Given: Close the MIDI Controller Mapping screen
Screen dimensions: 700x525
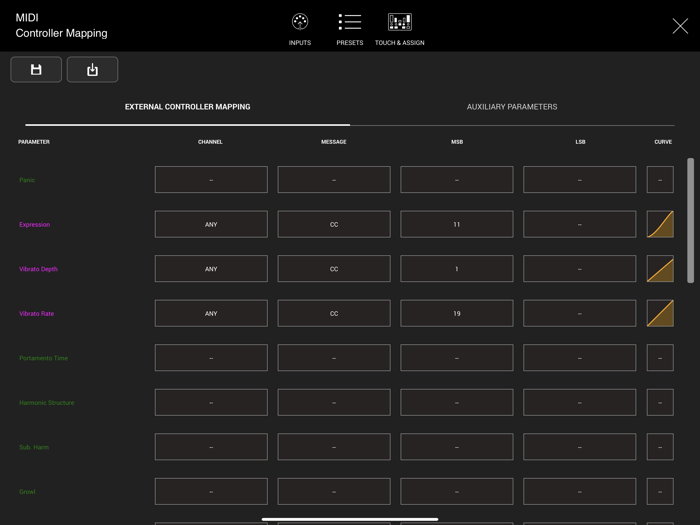Looking at the screenshot, I should pyautogui.click(x=680, y=27).
